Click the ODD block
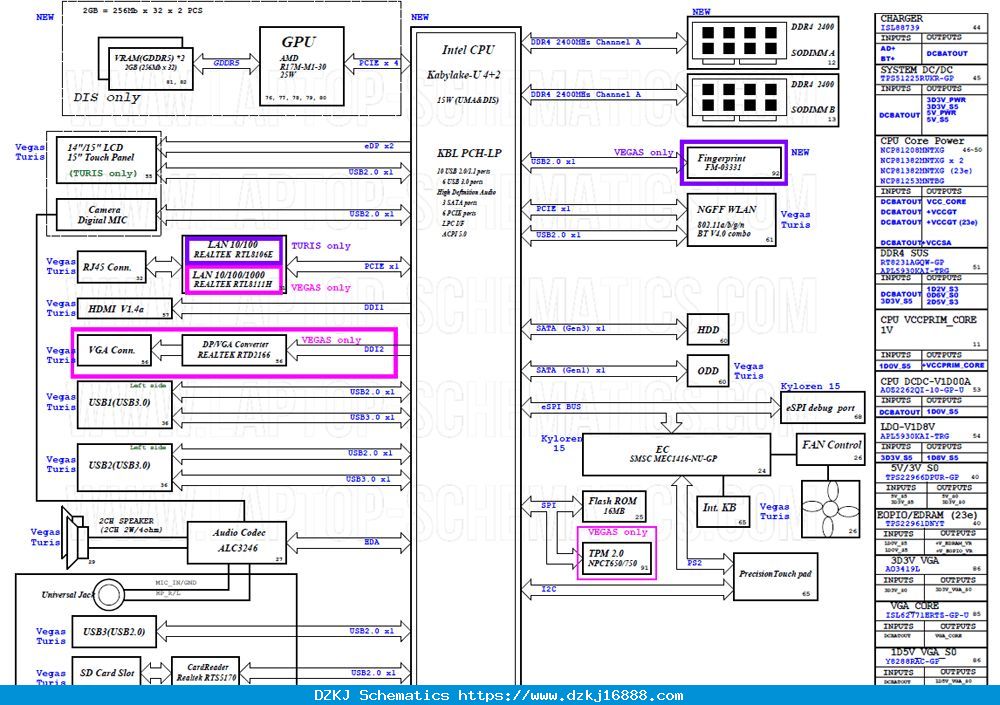Screen dimensions: 1000x705 click(708, 371)
